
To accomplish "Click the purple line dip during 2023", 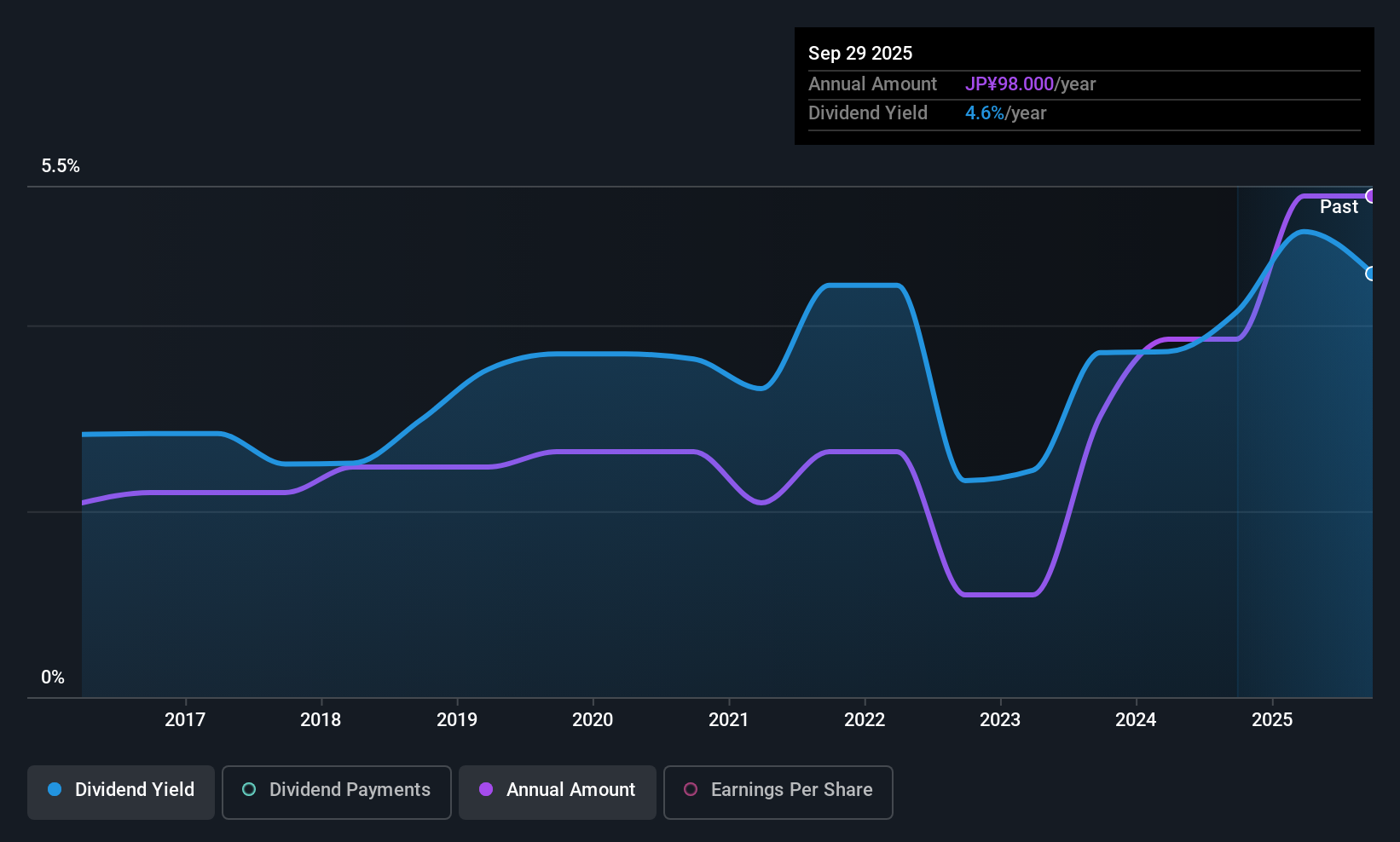I will pyautogui.click(x=998, y=596).
